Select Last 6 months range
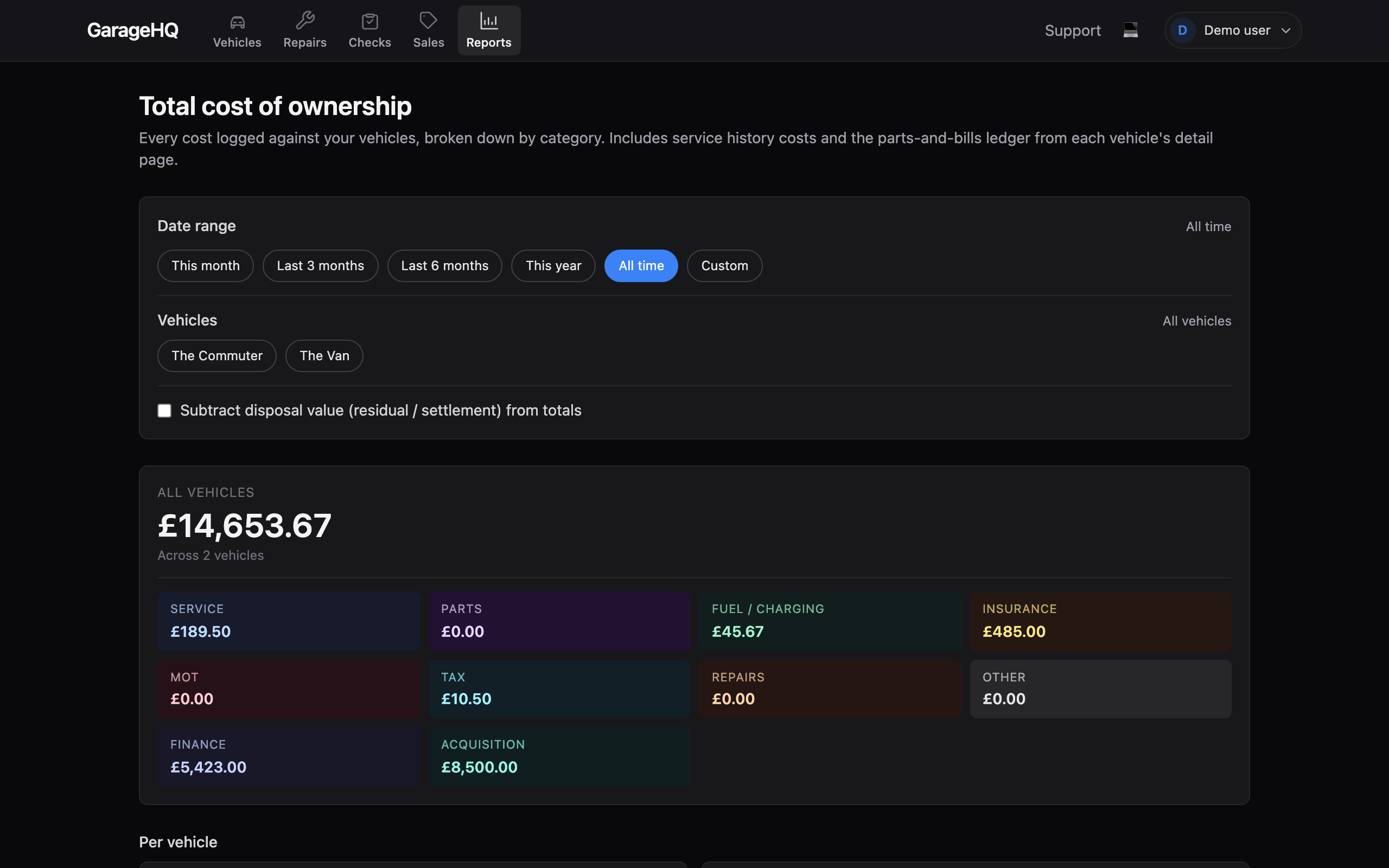 pyautogui.click(x=445, y=266)
